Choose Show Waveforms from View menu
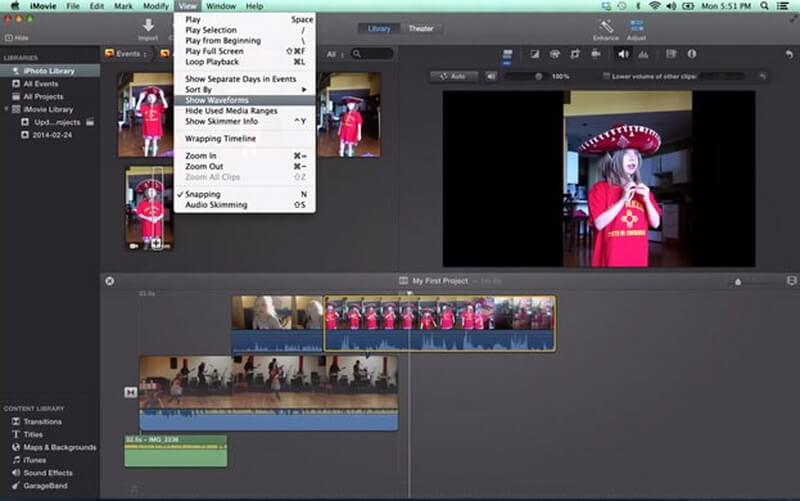Image resolution: width=800 pixels, height=501 pixels. coord(216,100)
